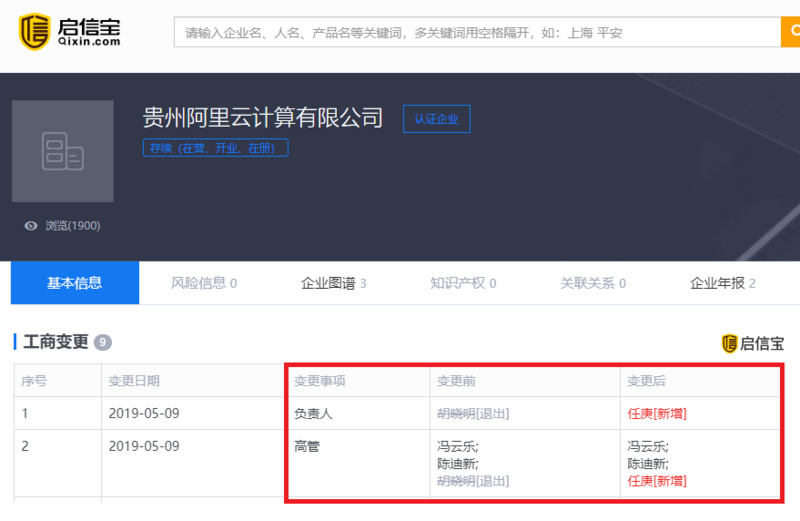Click the 浏览(1900) view count text
This screenshot has width=800, height=521.
[x=72, y=226]
